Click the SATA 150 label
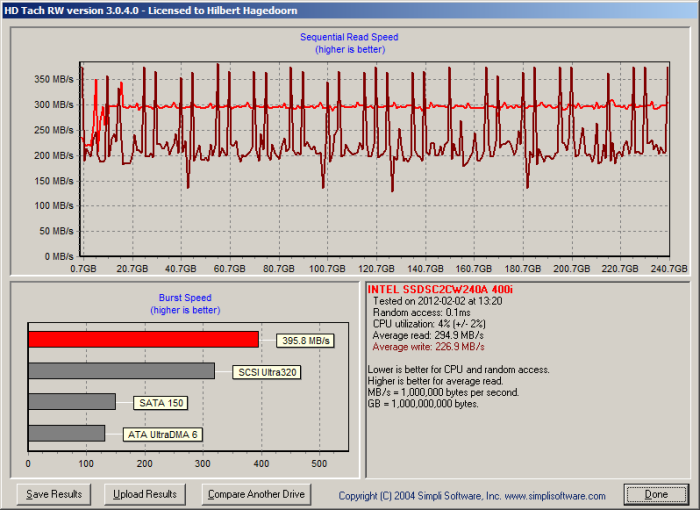Image resolution: width=700 pixels, height=510 pixels. point(160,403)
